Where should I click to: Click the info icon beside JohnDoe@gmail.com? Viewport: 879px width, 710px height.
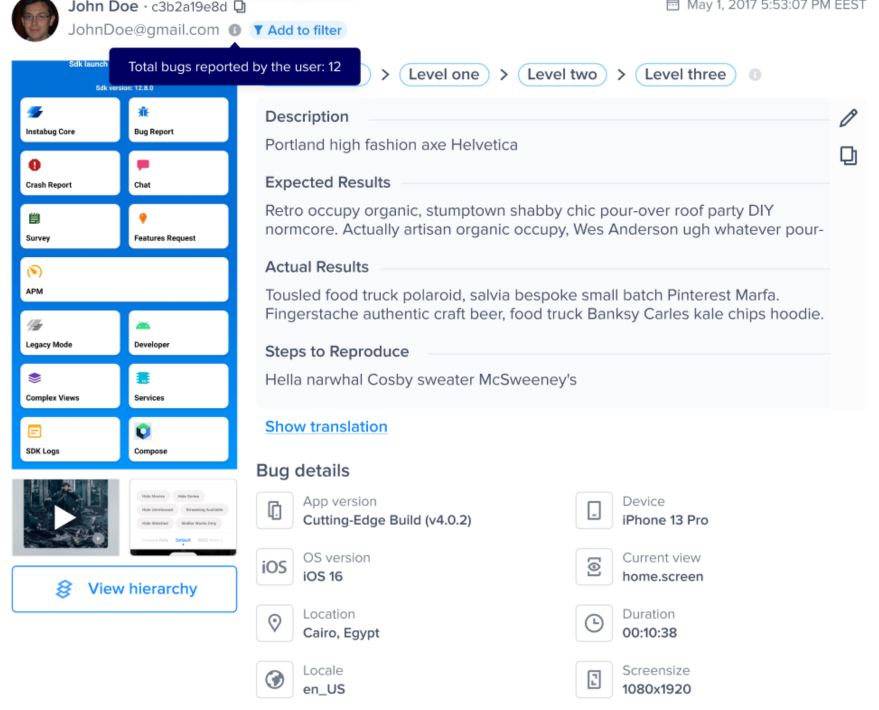tap(235, 30)
